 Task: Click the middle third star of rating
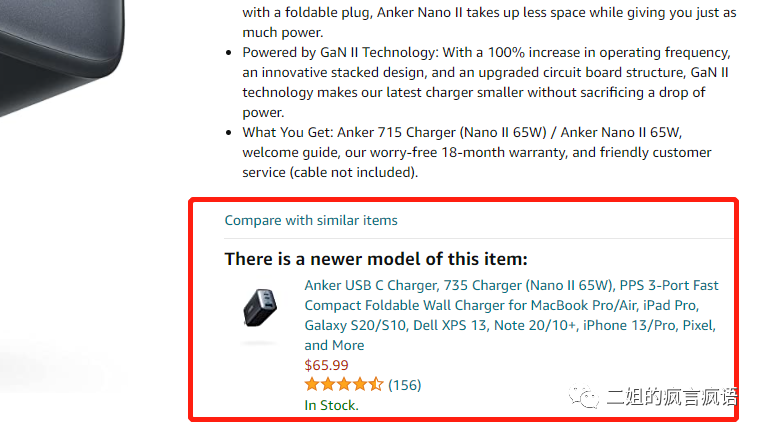tap(344, 385)
